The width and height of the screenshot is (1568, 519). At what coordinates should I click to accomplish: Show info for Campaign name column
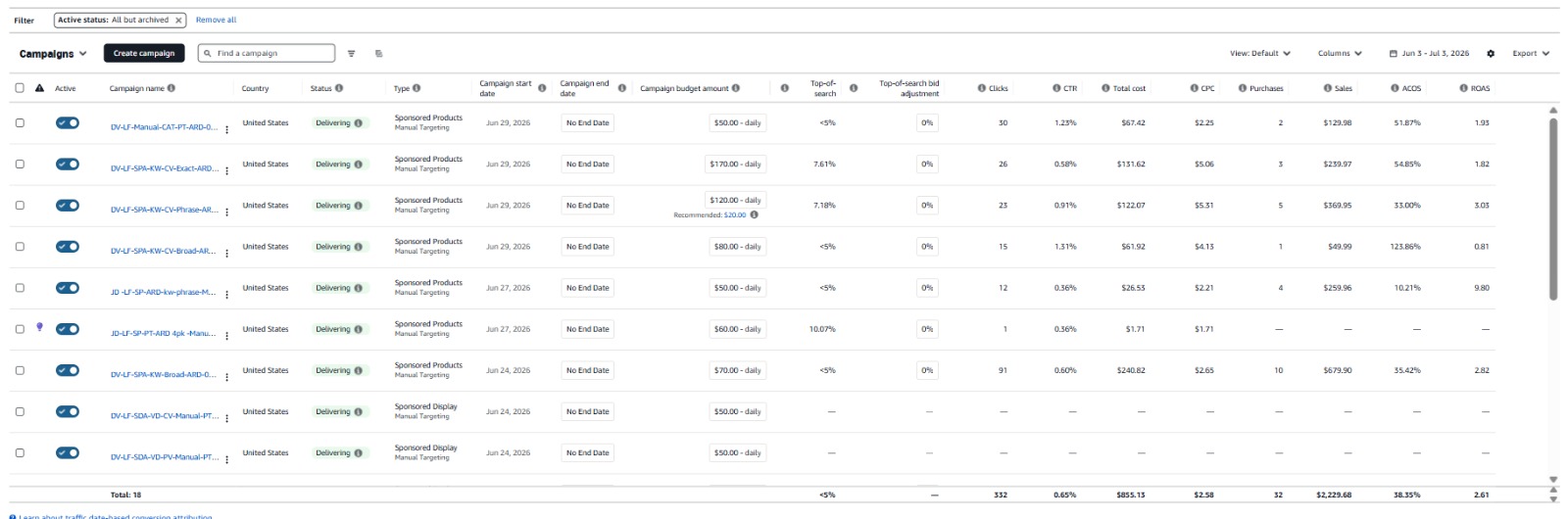click(171, 88)
